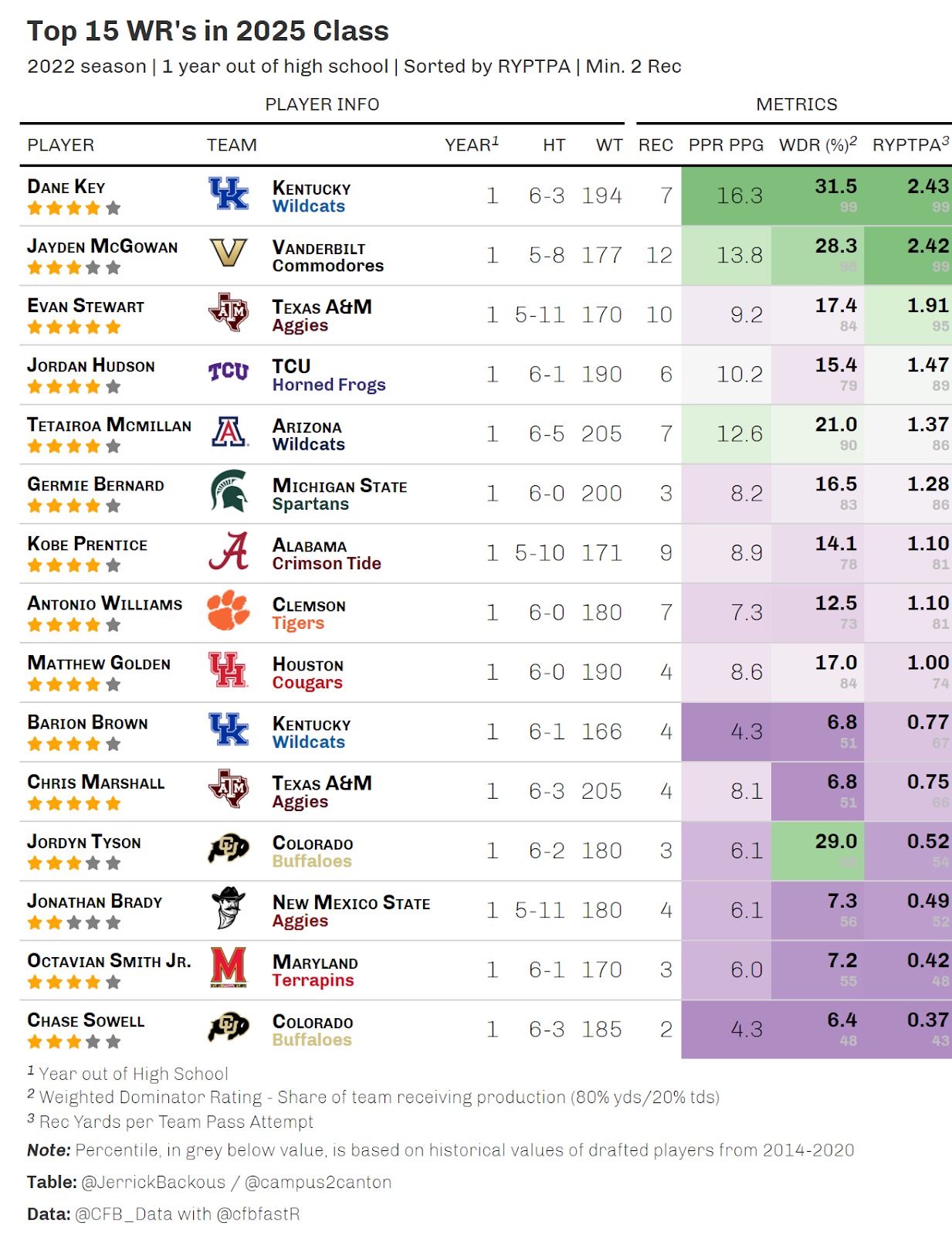Click the New Mexico State Aggies mascot logo
This screenshot has width=952, height=1236.
point(229,908)
